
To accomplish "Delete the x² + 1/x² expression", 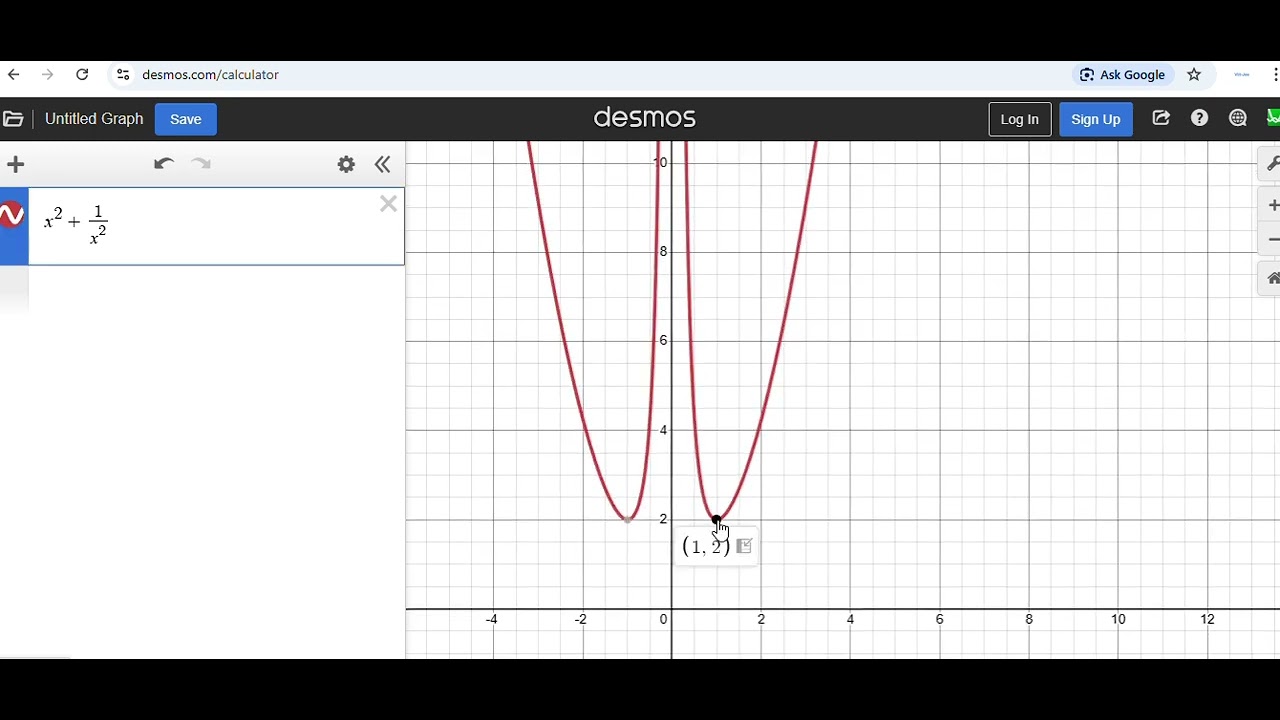I will [388, 204].
